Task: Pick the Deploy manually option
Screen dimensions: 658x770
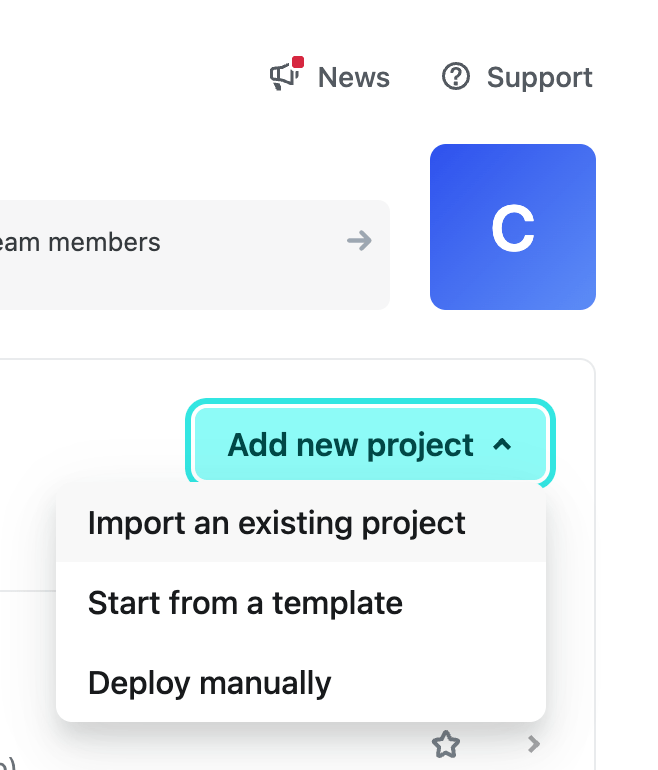Action: [209, 683]
